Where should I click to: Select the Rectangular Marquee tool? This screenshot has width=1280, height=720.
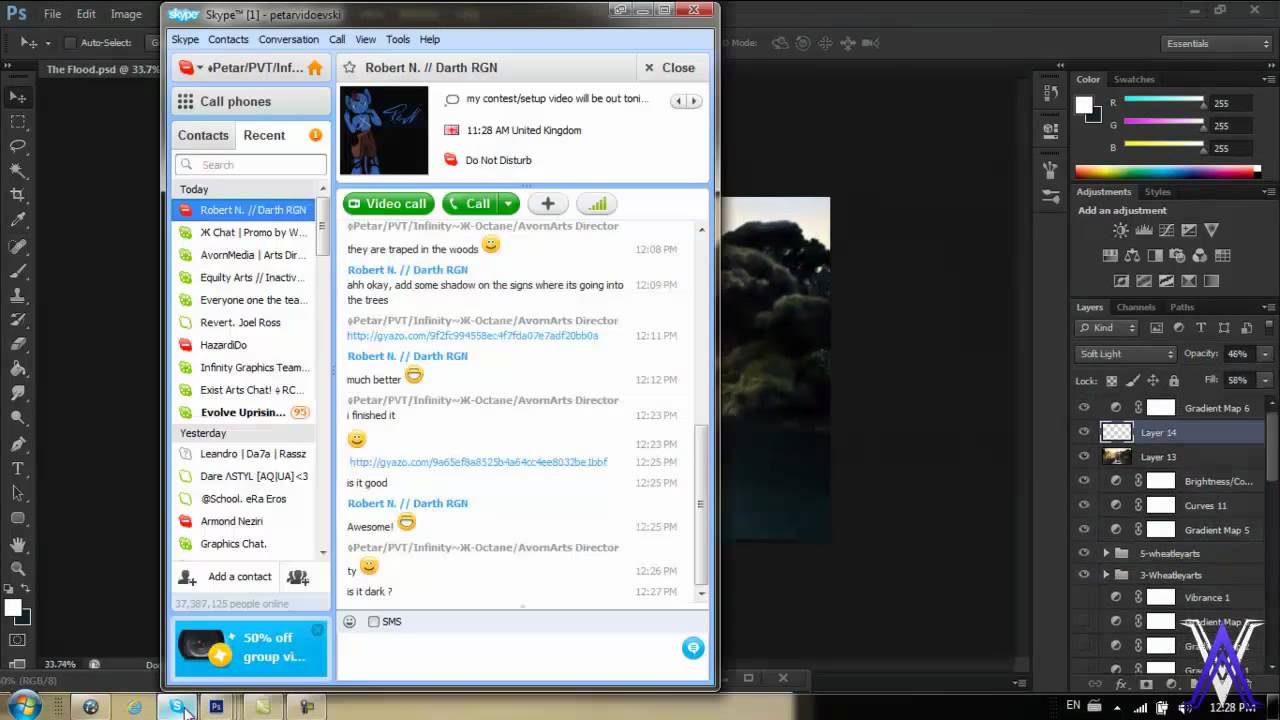(x=18, y=122)
